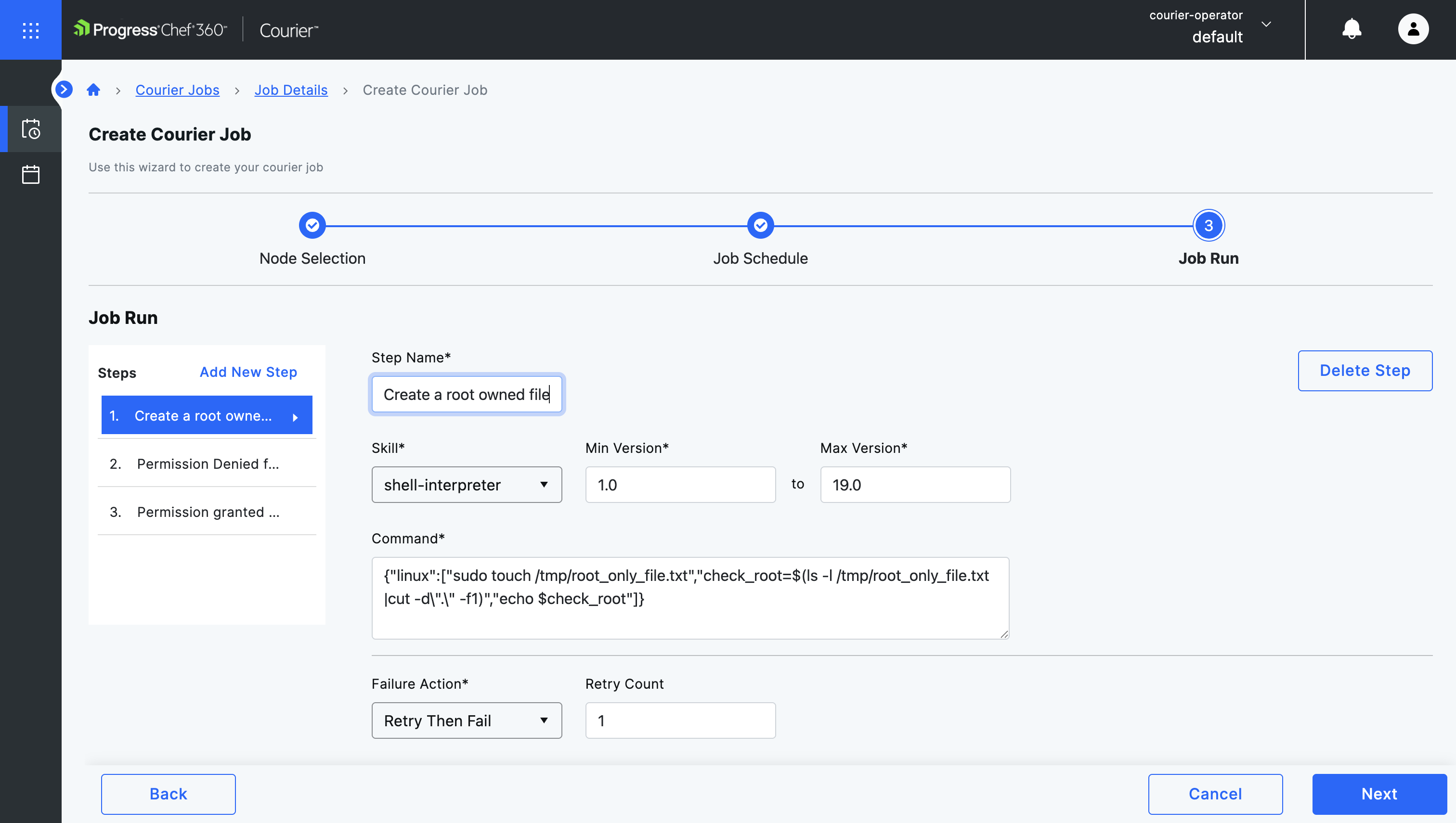Image resolution: width=1456 pixels, height=823 pixels.
Task: Click the Courier product name in header
Action: tap(289, 30)
